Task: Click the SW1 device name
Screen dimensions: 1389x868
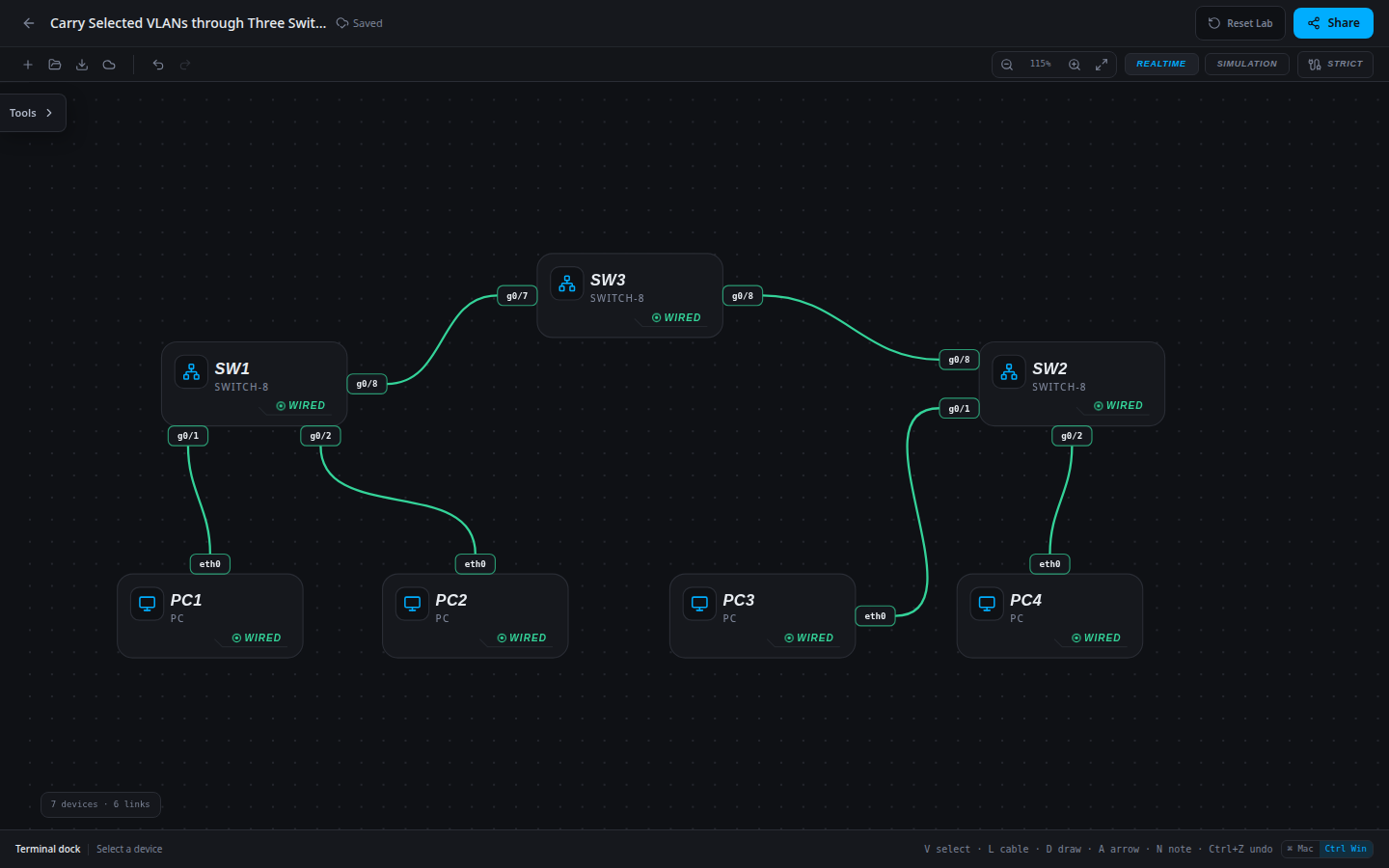Action: 231,368
